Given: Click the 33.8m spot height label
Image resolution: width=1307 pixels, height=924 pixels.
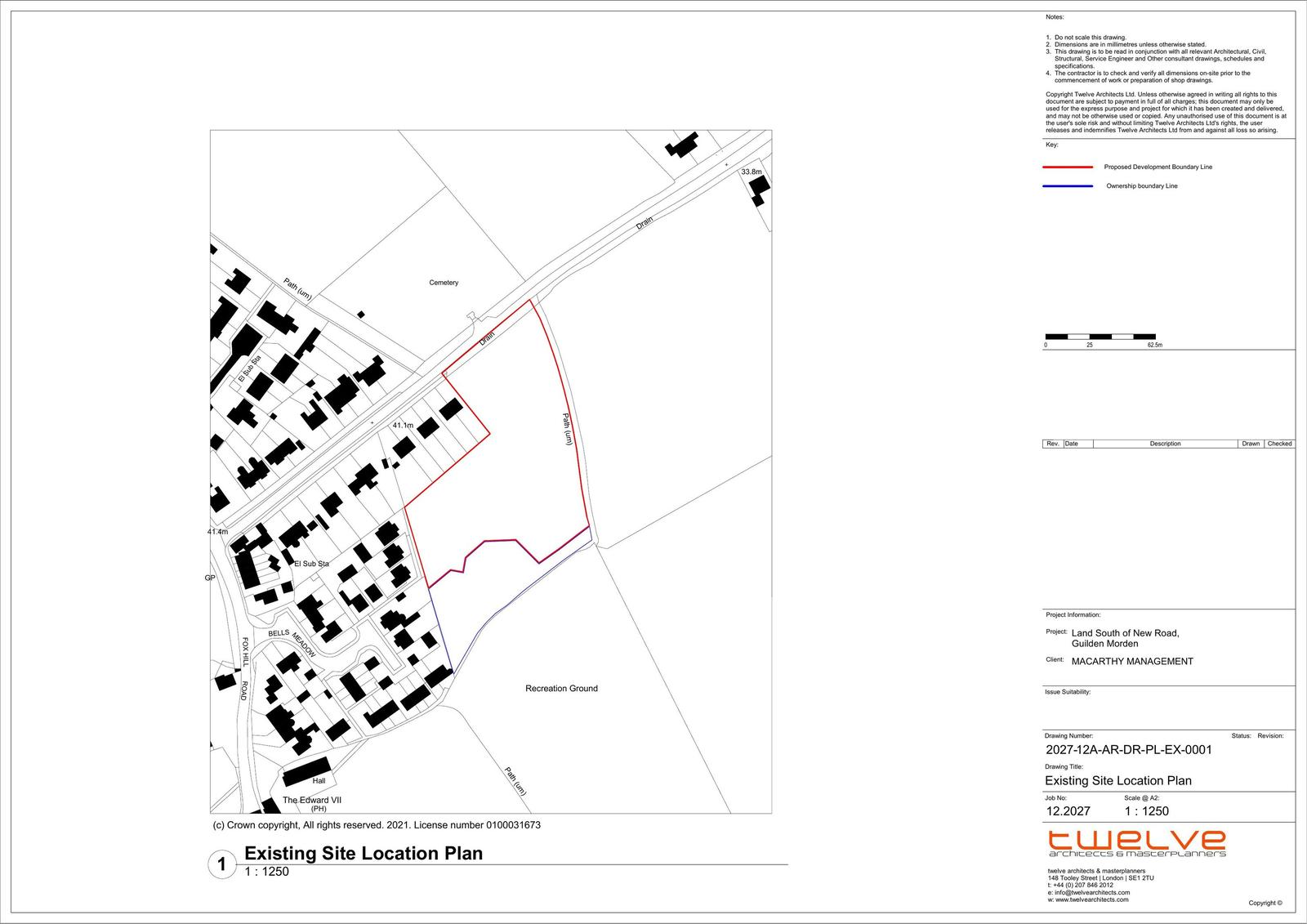Looking at the screenshot, I should click(x=751, y=172).
